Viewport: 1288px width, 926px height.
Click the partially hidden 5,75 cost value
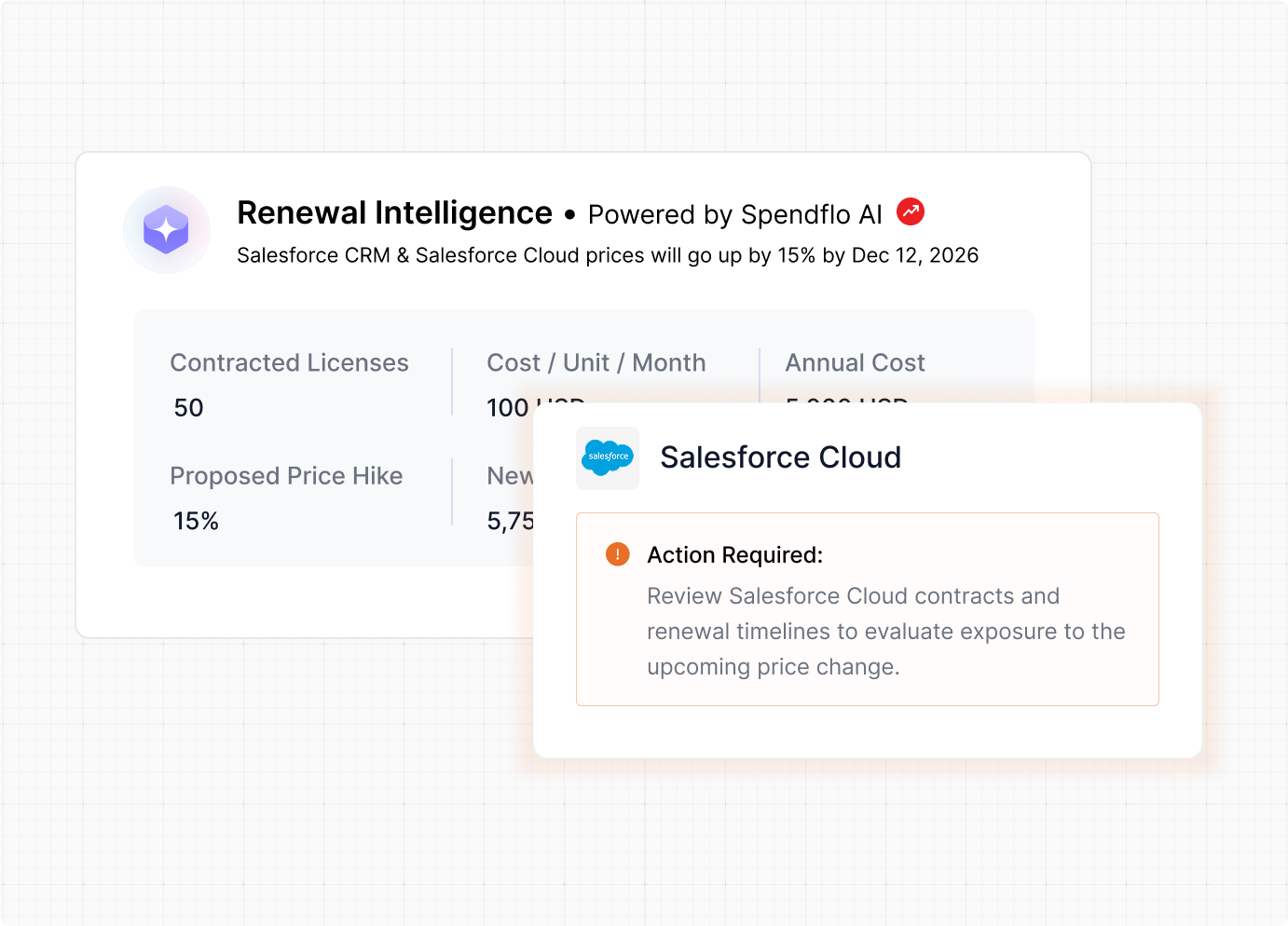click(510, 521)
